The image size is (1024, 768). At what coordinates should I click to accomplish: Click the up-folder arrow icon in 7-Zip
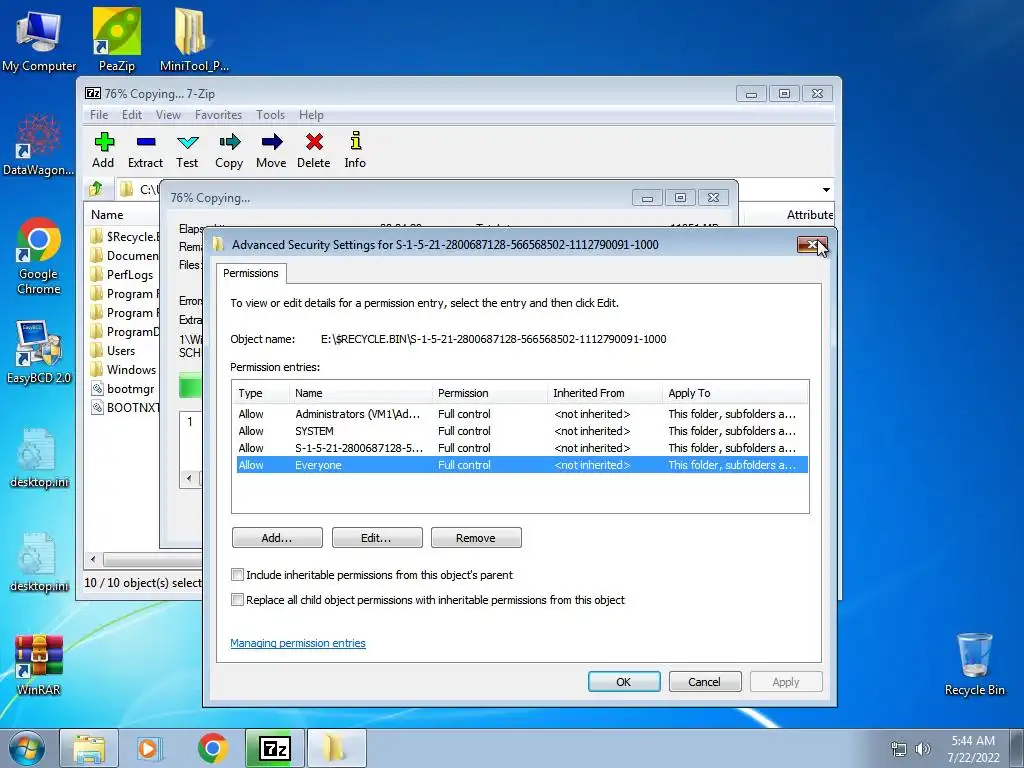click(x=96, y=189)
